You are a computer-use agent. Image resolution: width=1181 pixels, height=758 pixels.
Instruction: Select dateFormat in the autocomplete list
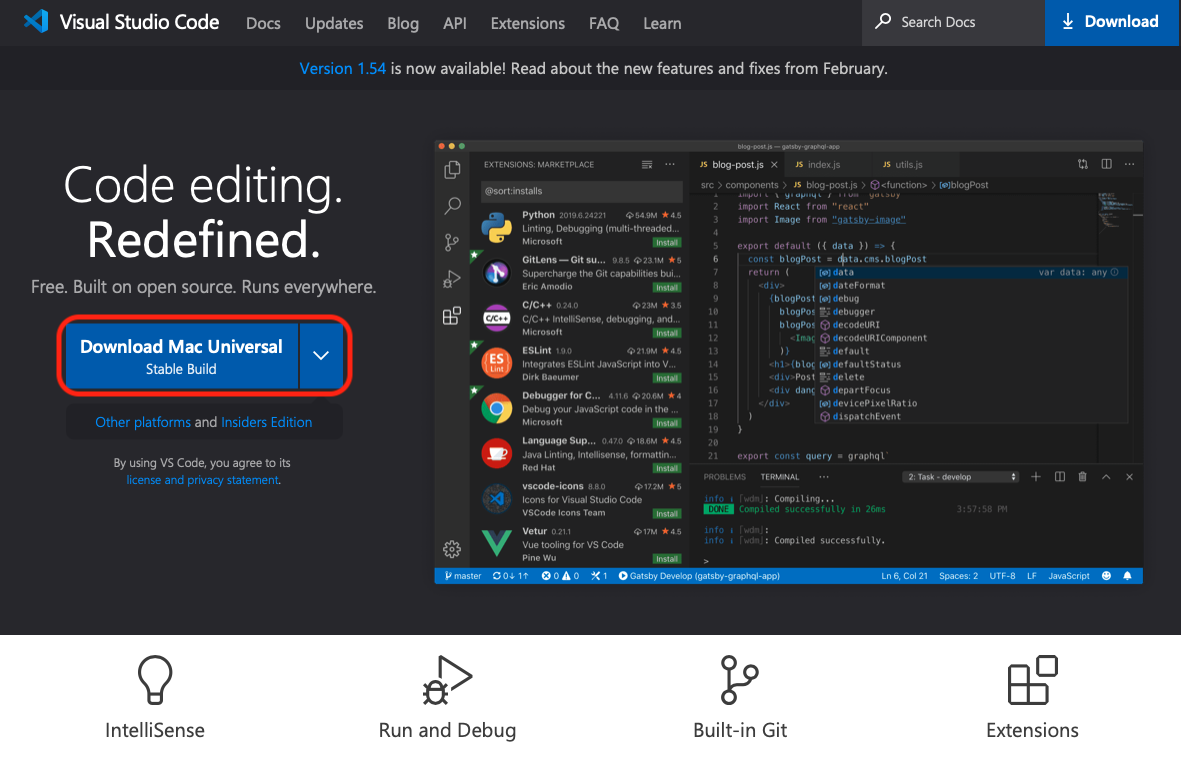[x=859, y=286]
